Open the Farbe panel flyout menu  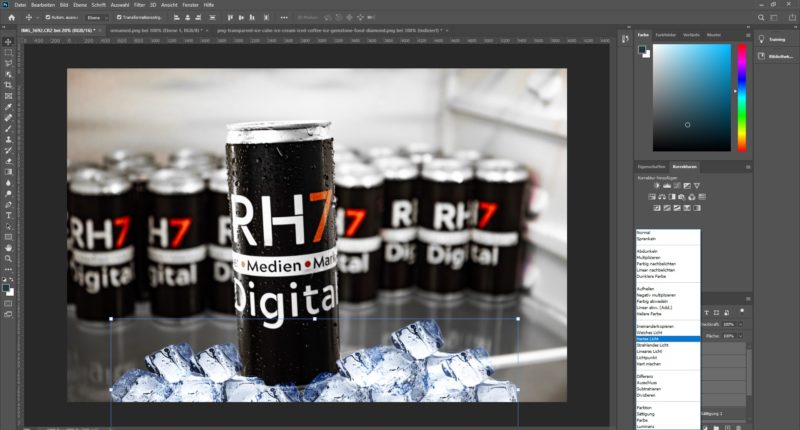coord(748,35)
